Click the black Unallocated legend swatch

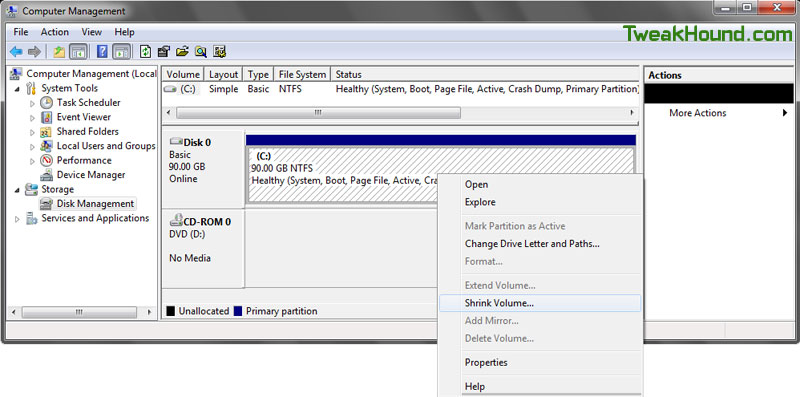tap(171, 311)
